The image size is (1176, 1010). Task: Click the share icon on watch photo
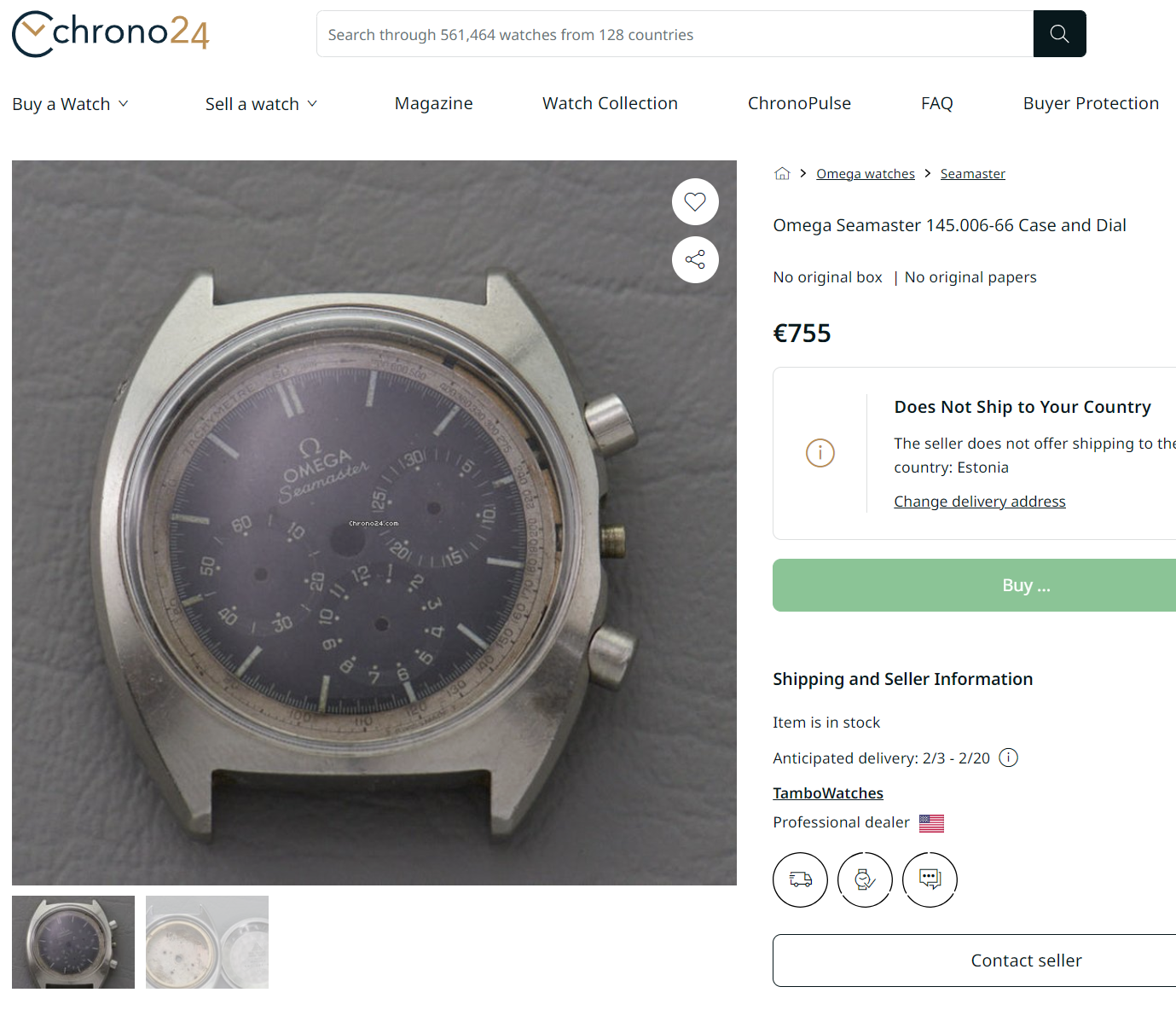click(695, 260)
